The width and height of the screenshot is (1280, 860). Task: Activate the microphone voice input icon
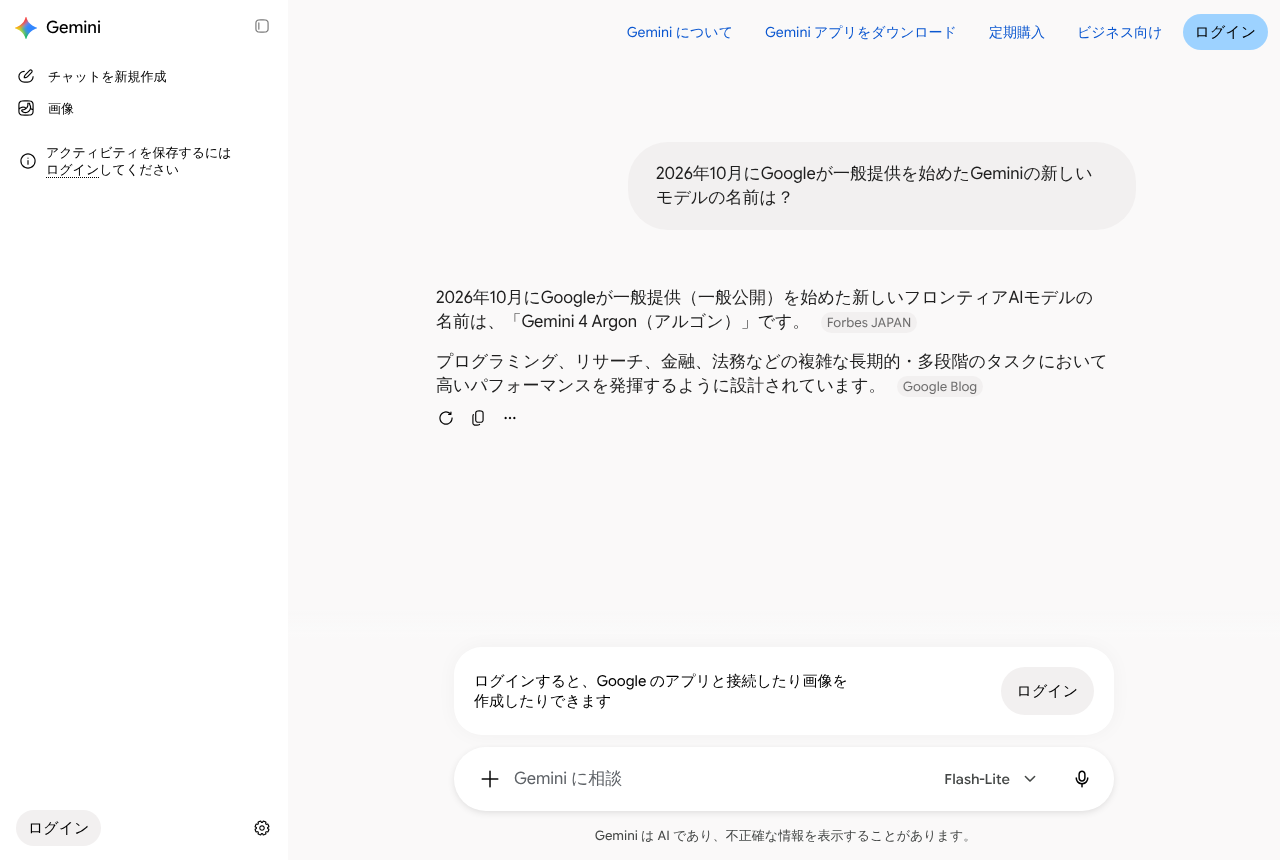[1082, 779]
